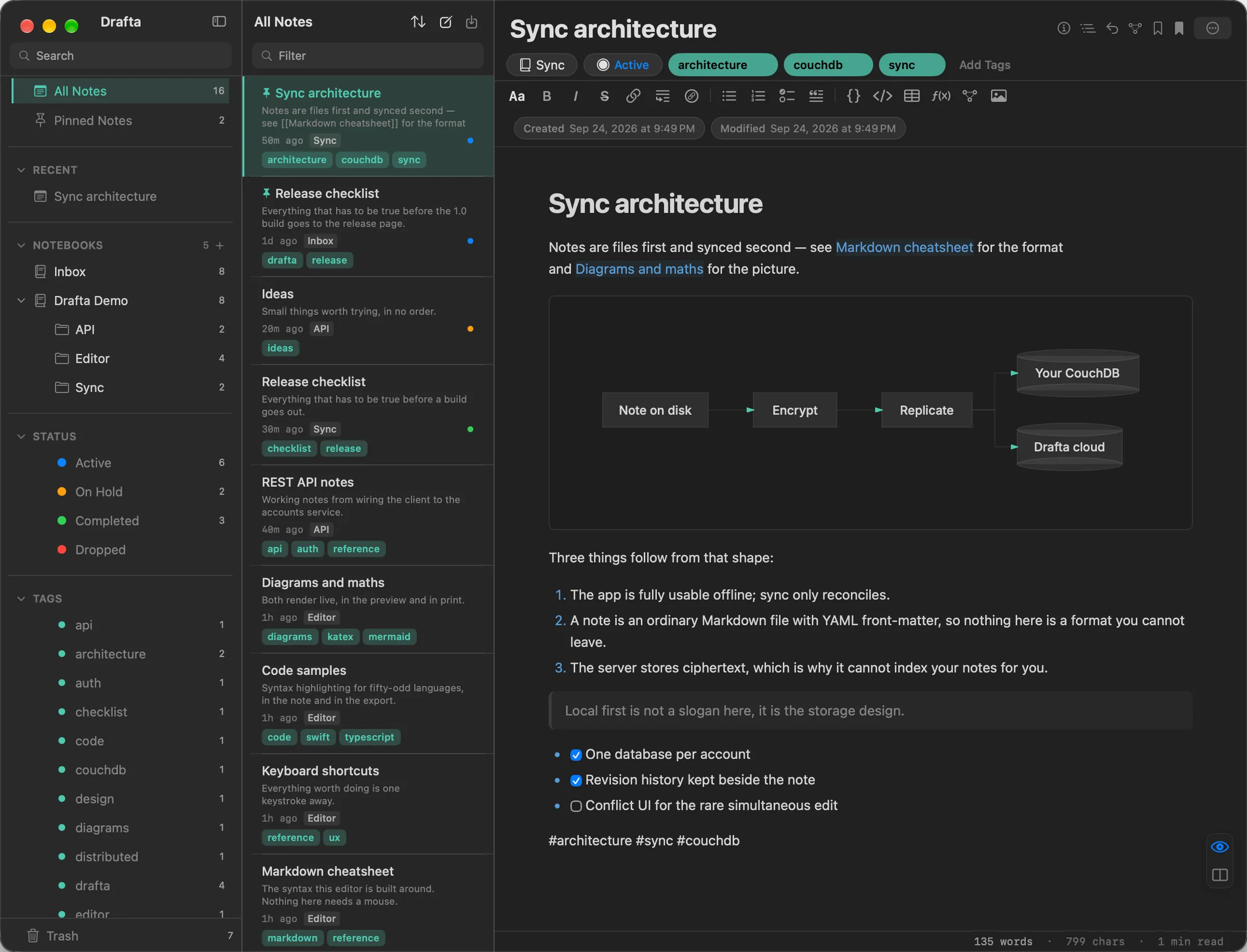
Task: Uncheck 'Revision history kept beside the note'
Action: point(575,780)
